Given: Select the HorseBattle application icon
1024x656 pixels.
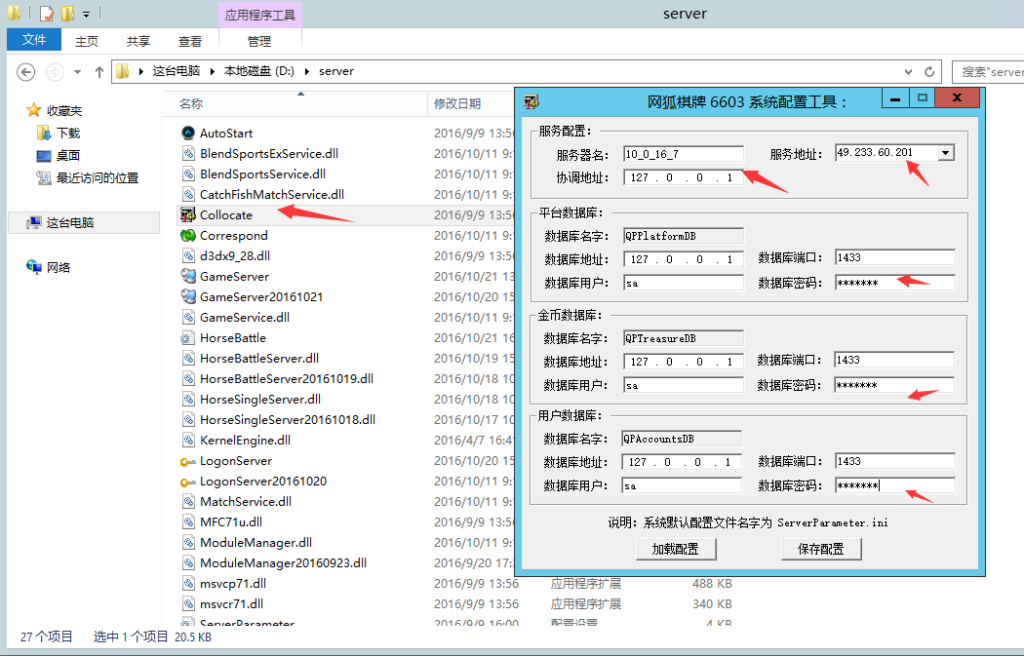Looking at the screenshot, I should coord(187,338).
